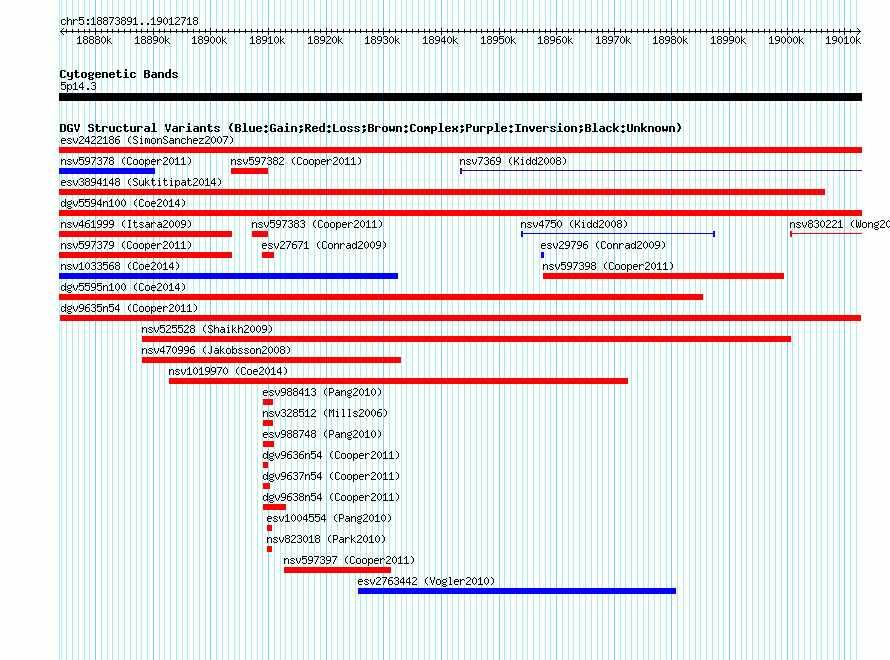Select the nsv1033568 blue gain bar
This screenshot has width=890, height=660.
228,276
